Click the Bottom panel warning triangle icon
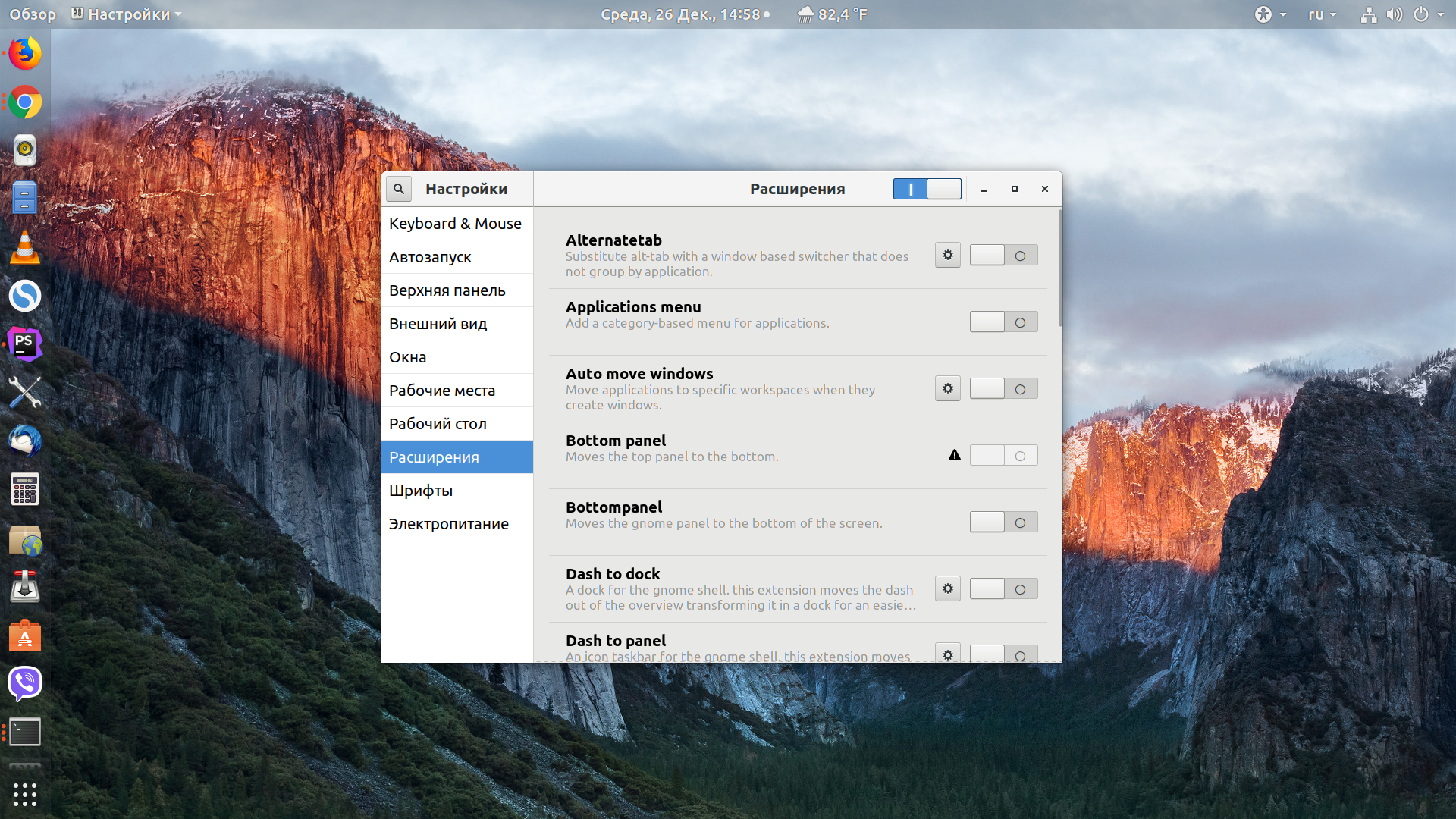 tap(955, 455)
